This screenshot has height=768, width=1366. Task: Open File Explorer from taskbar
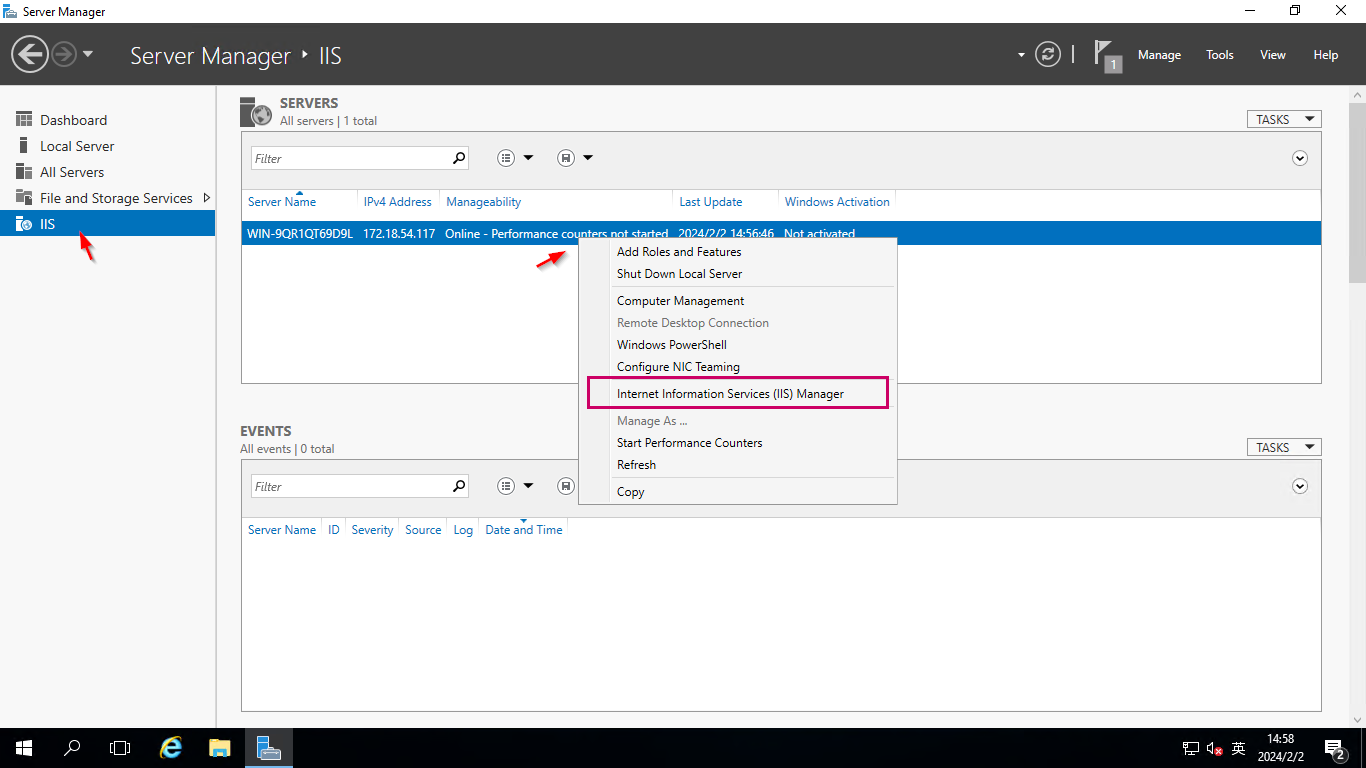[220, 748]
